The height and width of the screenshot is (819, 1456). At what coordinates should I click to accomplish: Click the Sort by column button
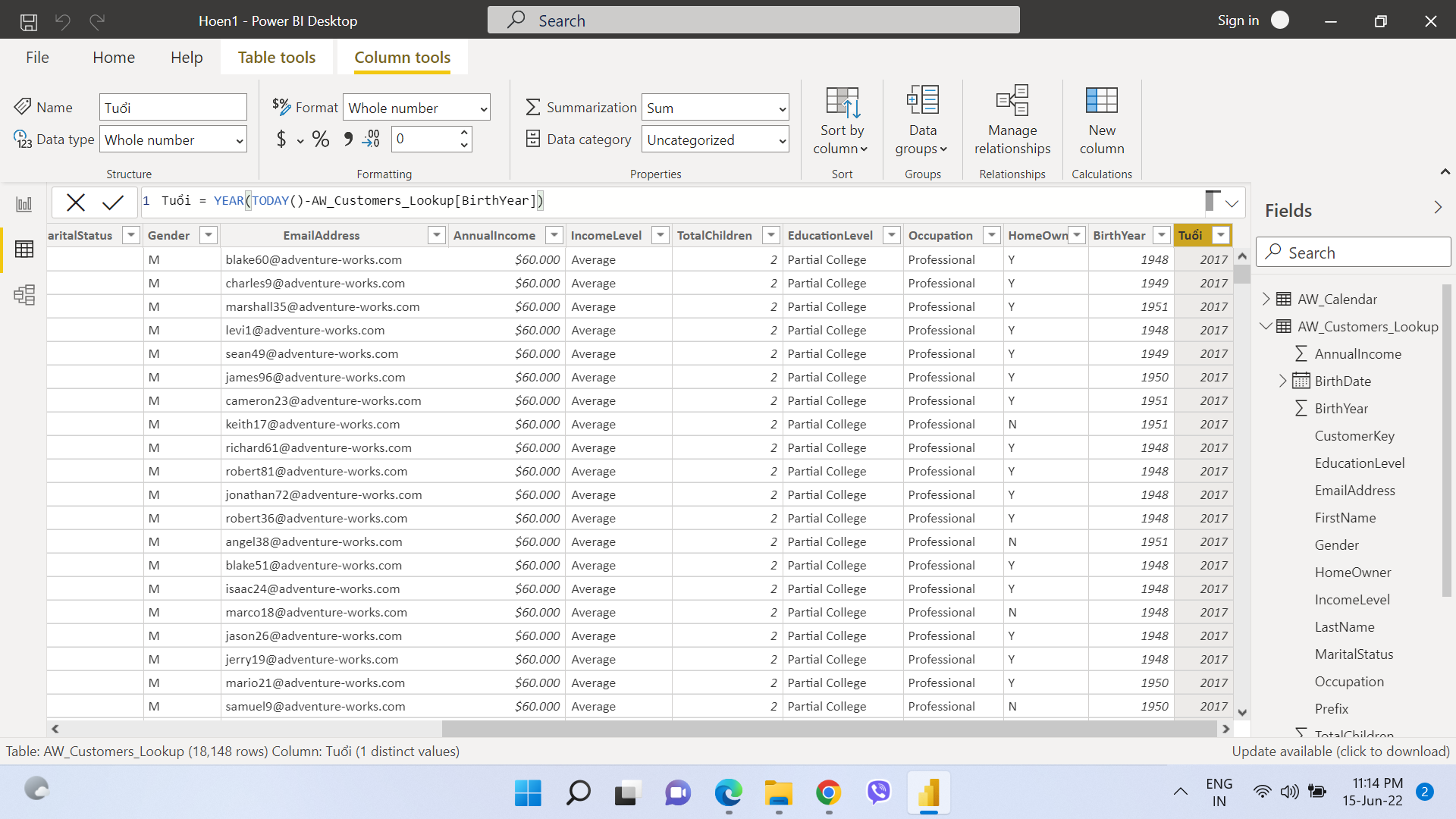click(x=842, y=120)
